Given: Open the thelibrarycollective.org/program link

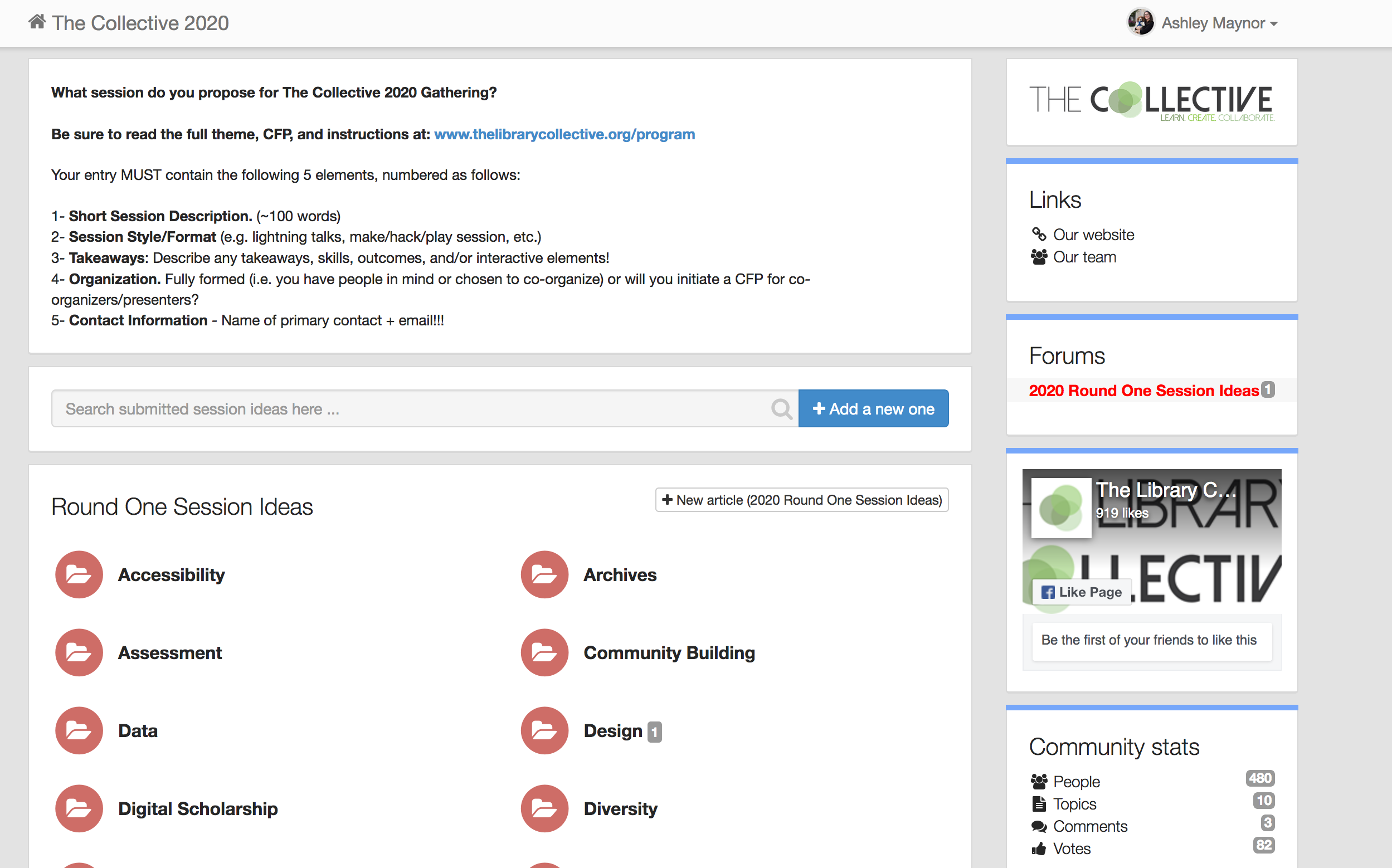Looking at the screenshot, I should pyautogui.click(x=564, y=134).
